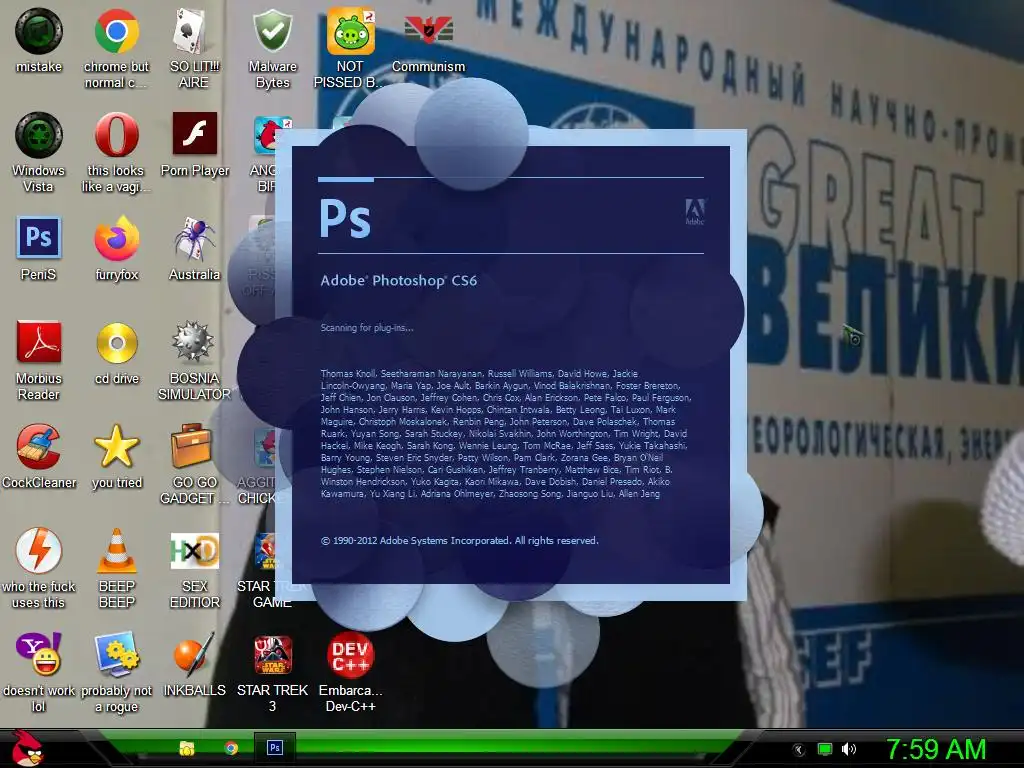Open the 'GO GO GADGET...' briefcase icon

tap(191, 445)
